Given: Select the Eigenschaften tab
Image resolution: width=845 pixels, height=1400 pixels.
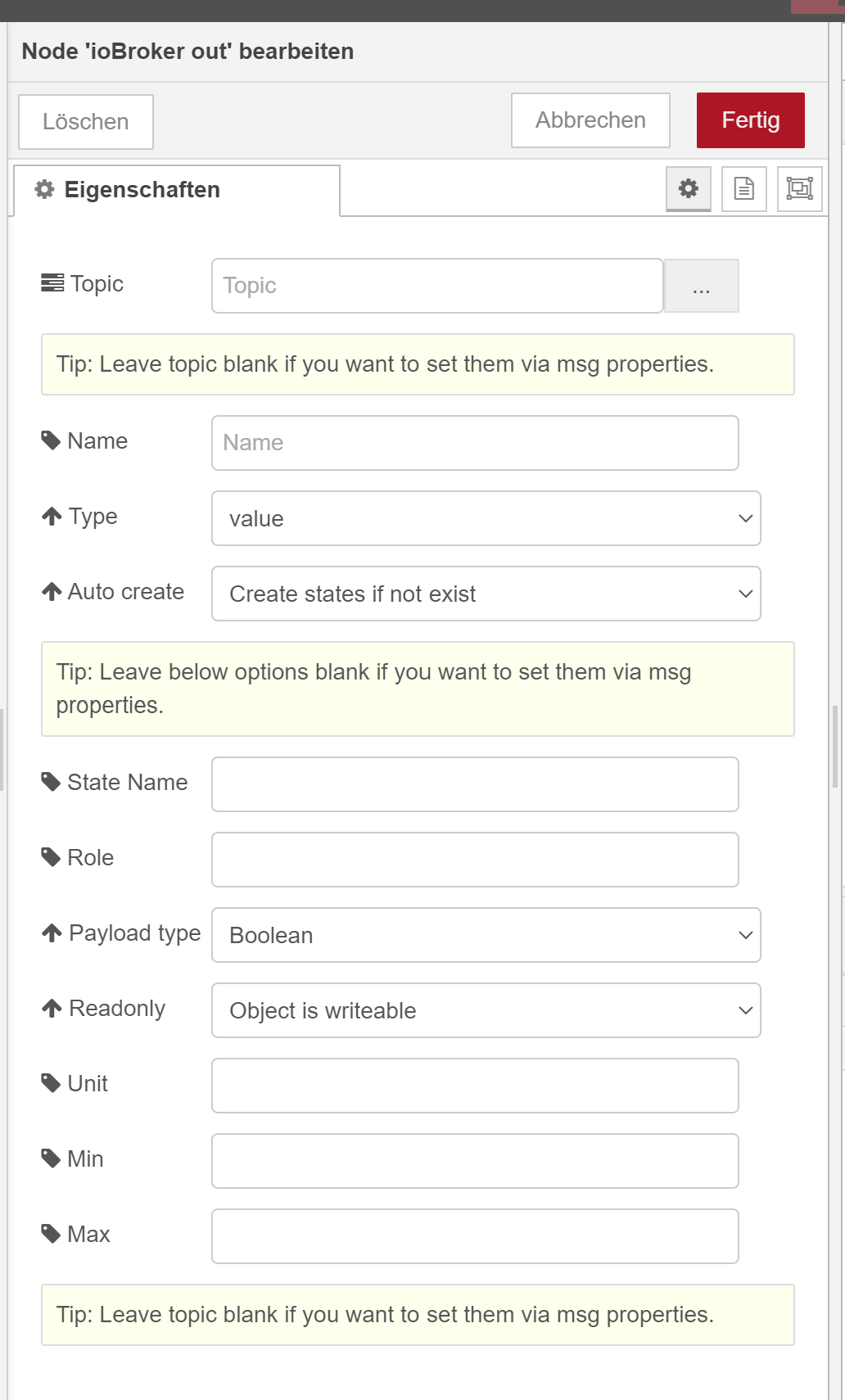Looking at the screenshot, I should (x=177, y=190).
